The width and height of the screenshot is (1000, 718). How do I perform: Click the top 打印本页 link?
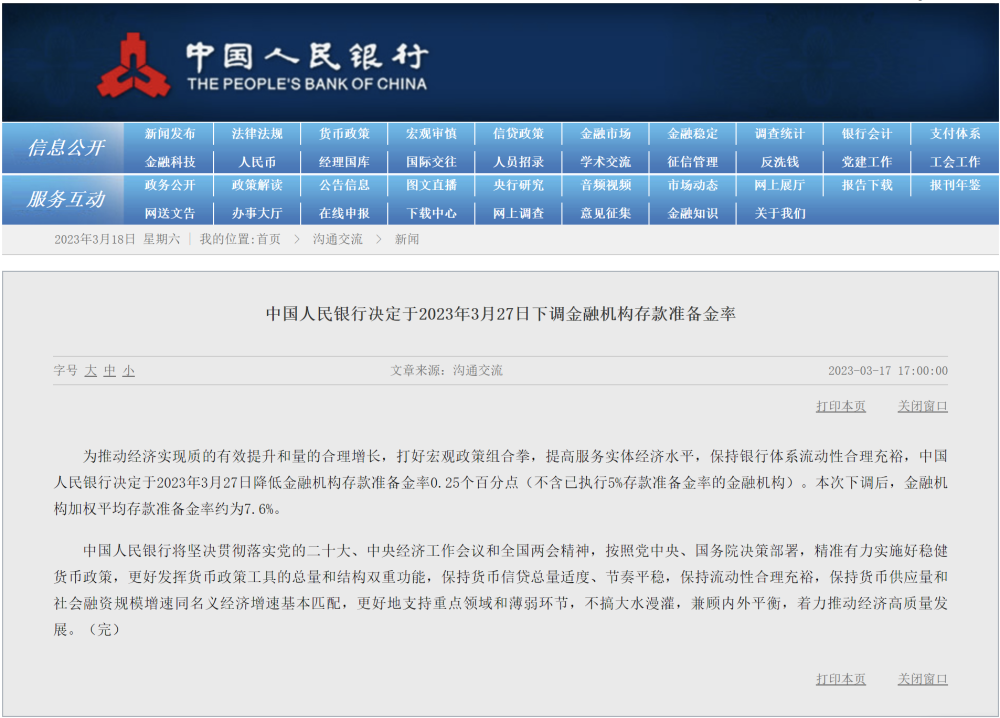point(841,406)
